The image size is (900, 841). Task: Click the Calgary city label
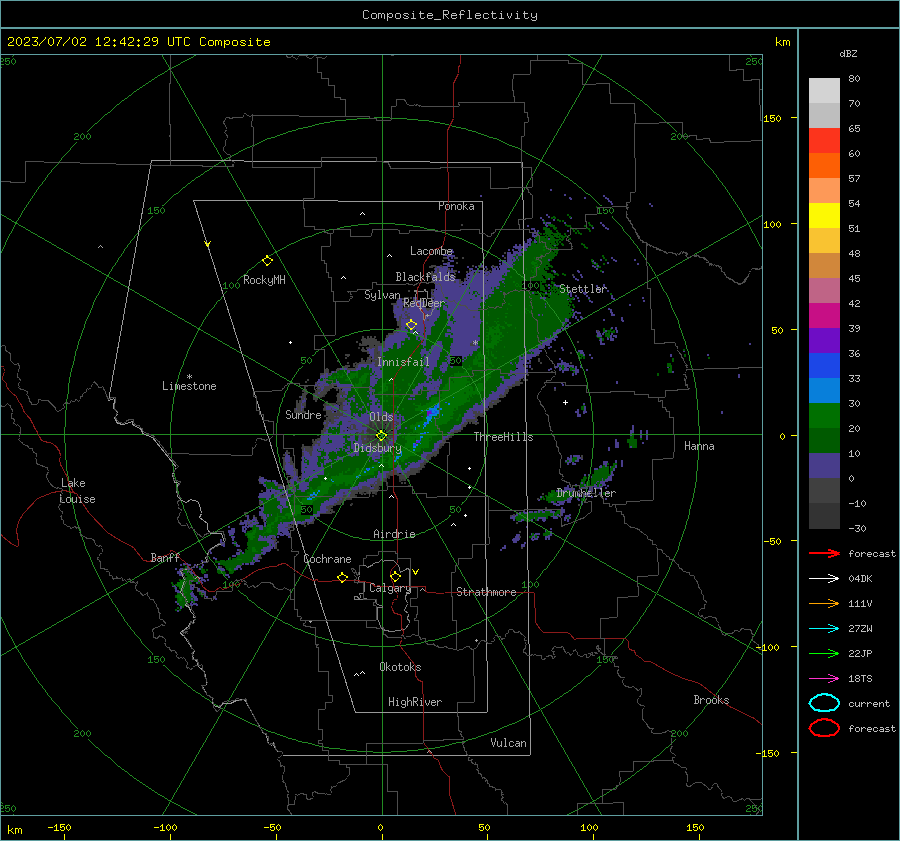[390, 588]
